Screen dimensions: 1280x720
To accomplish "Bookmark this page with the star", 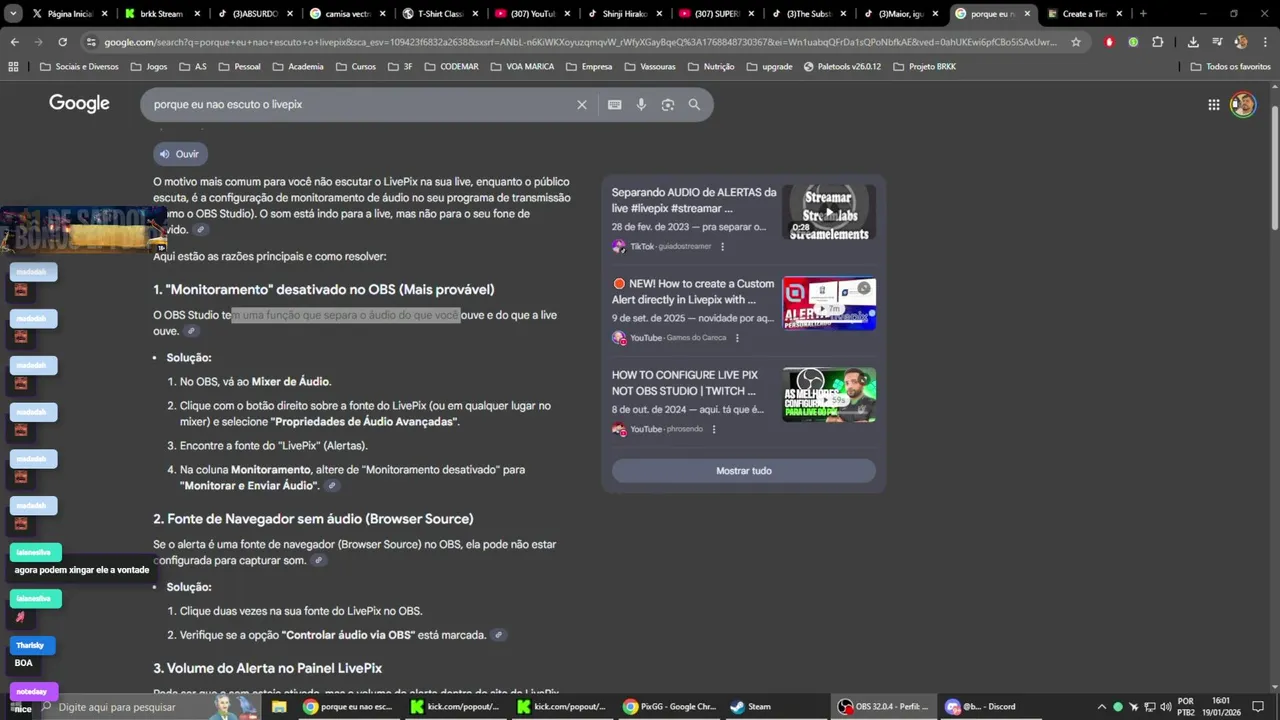I will tap(1076, 42).
